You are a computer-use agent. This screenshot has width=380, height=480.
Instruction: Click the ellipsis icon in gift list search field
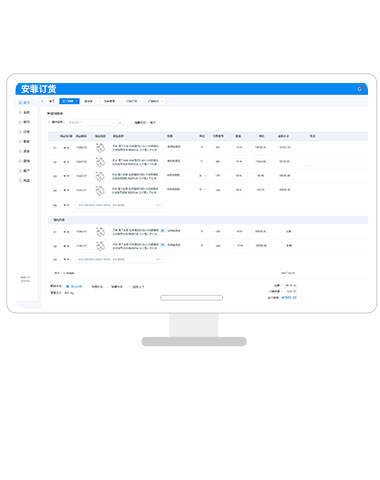158,259
